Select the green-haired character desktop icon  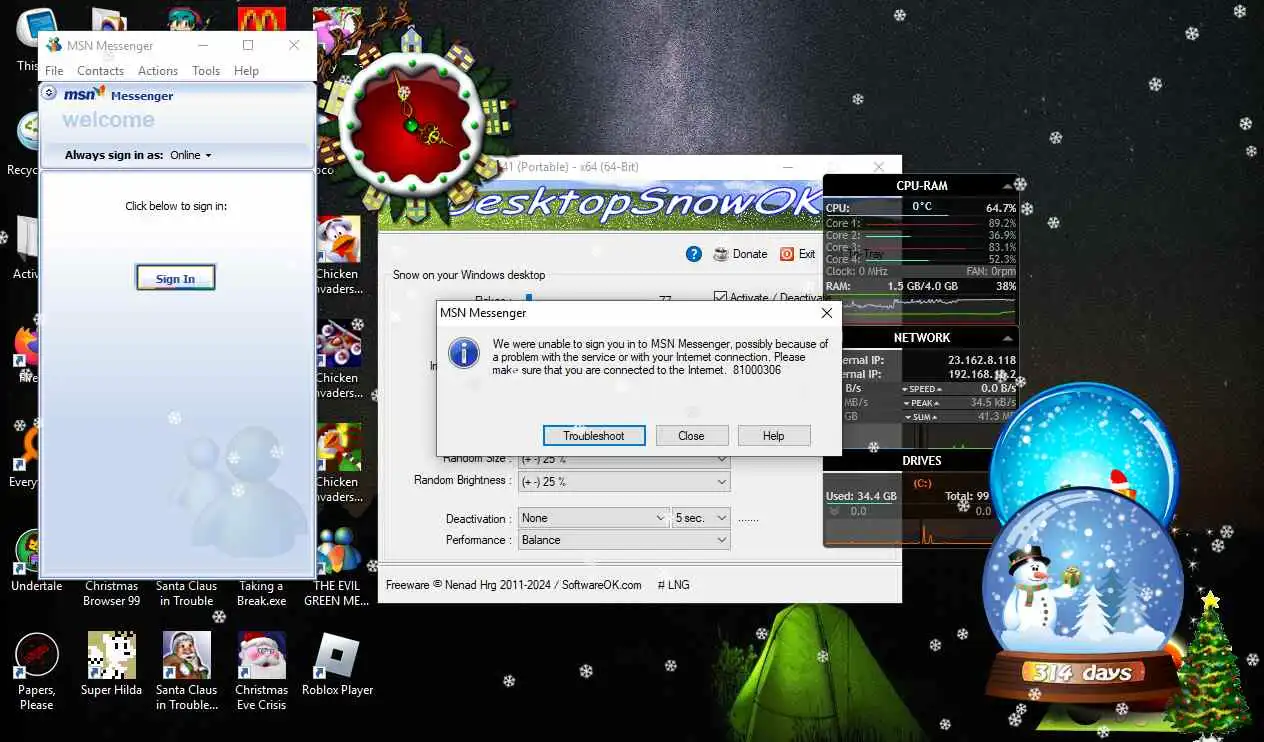click(x=187, y=20)
